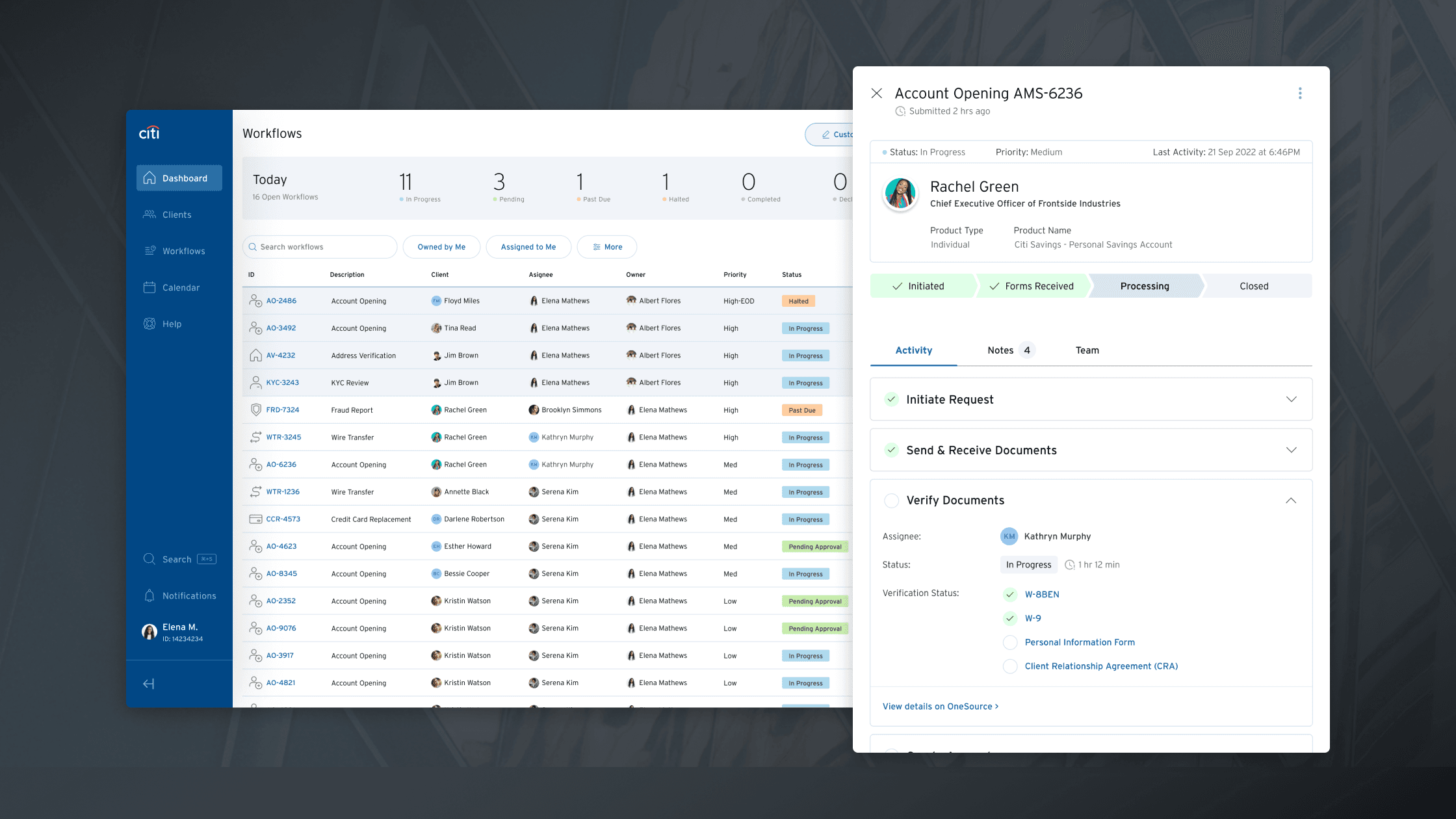Close the Account Opening AMS-6236 panel

tap(877, 93)
